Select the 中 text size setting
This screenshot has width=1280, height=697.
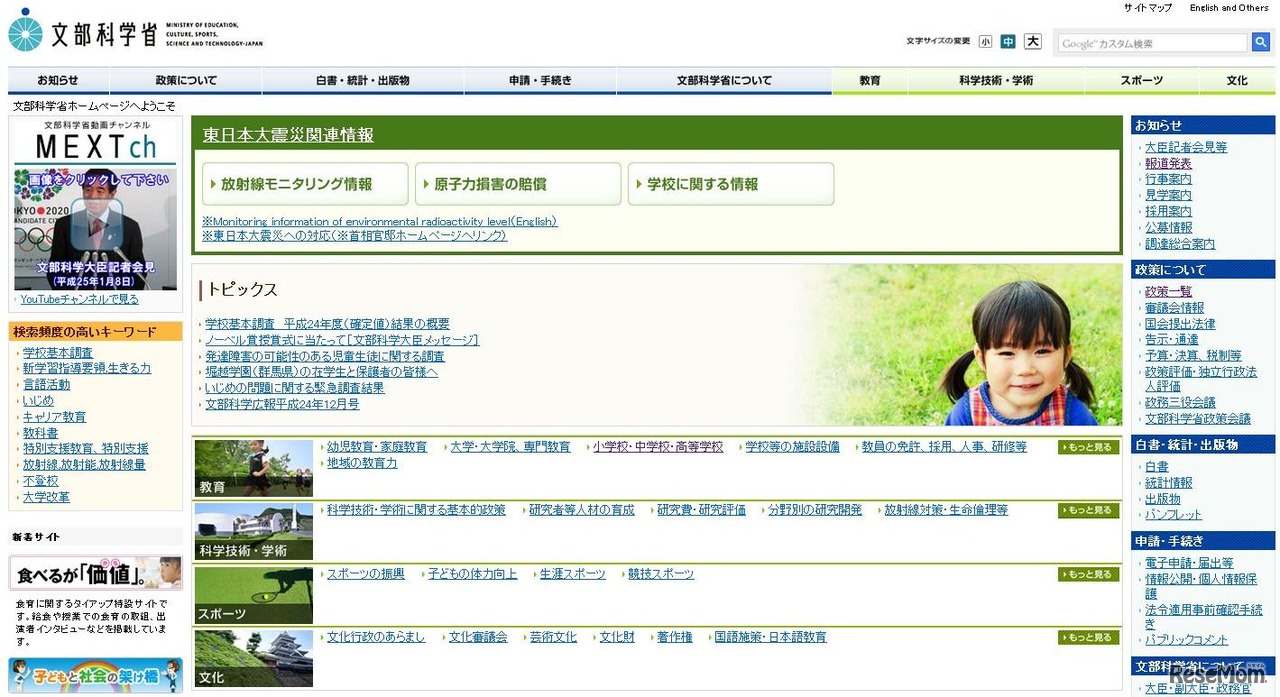coord(1008,41)
